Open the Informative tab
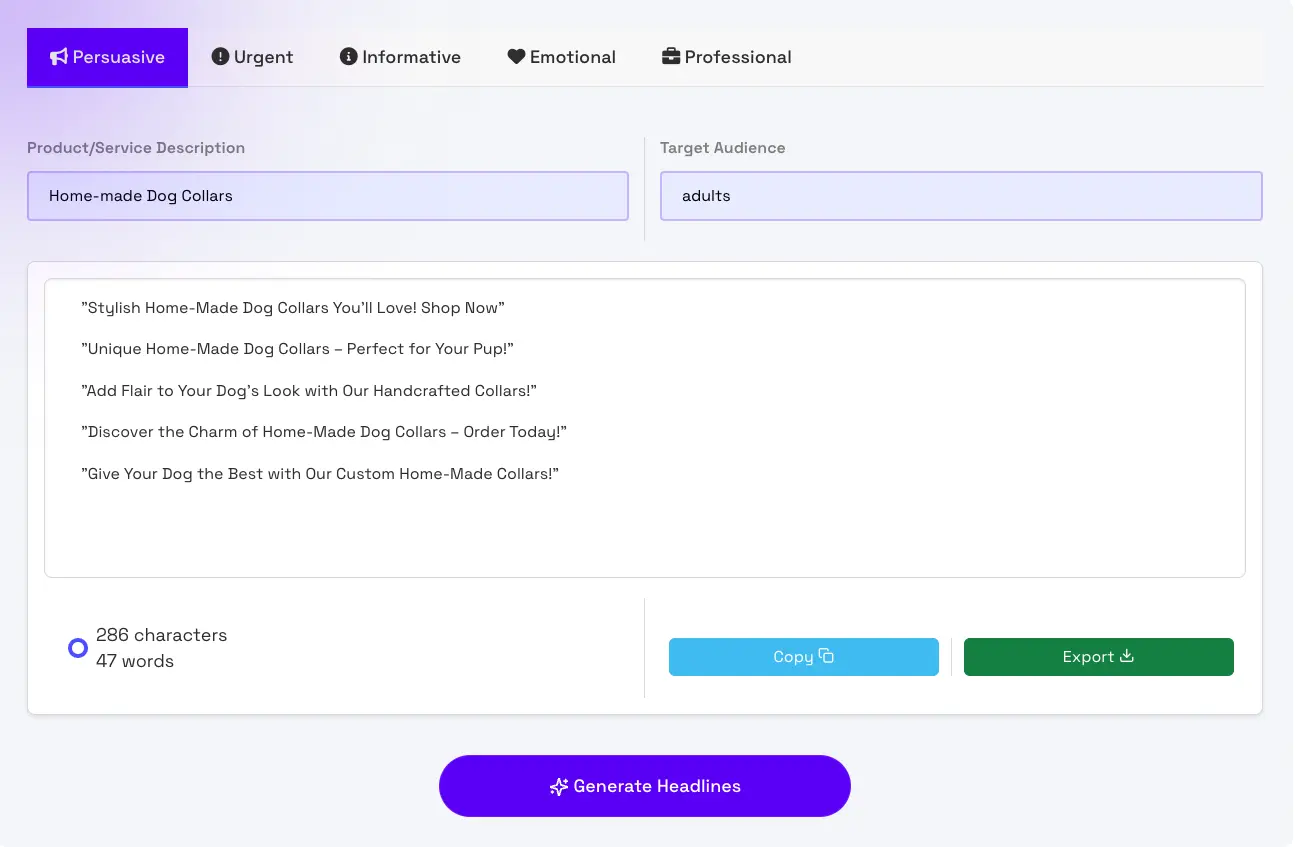Viewport: 1295px width, 847px height. (400, 57)
